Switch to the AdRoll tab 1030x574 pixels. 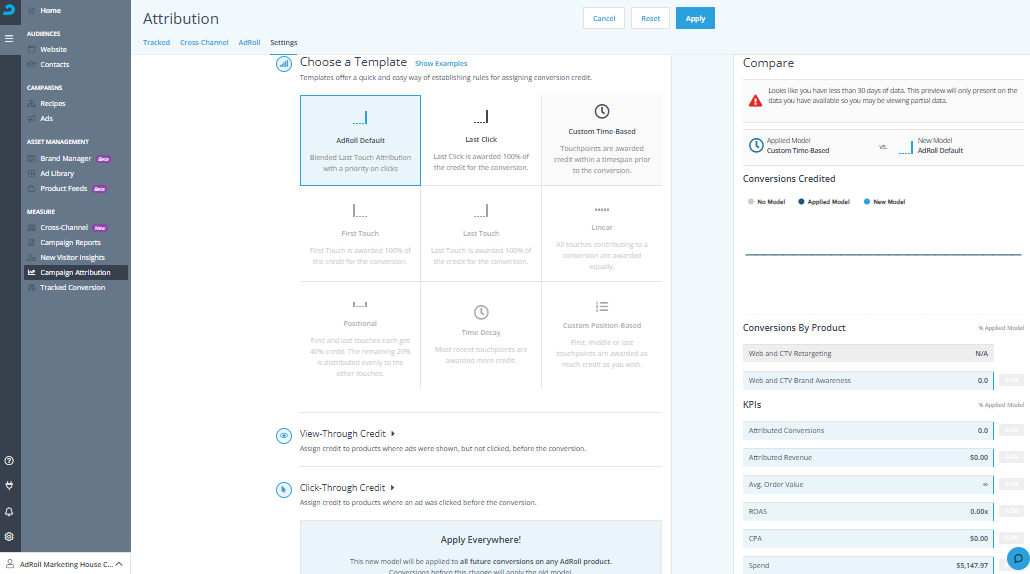click(x=250, y=42)
